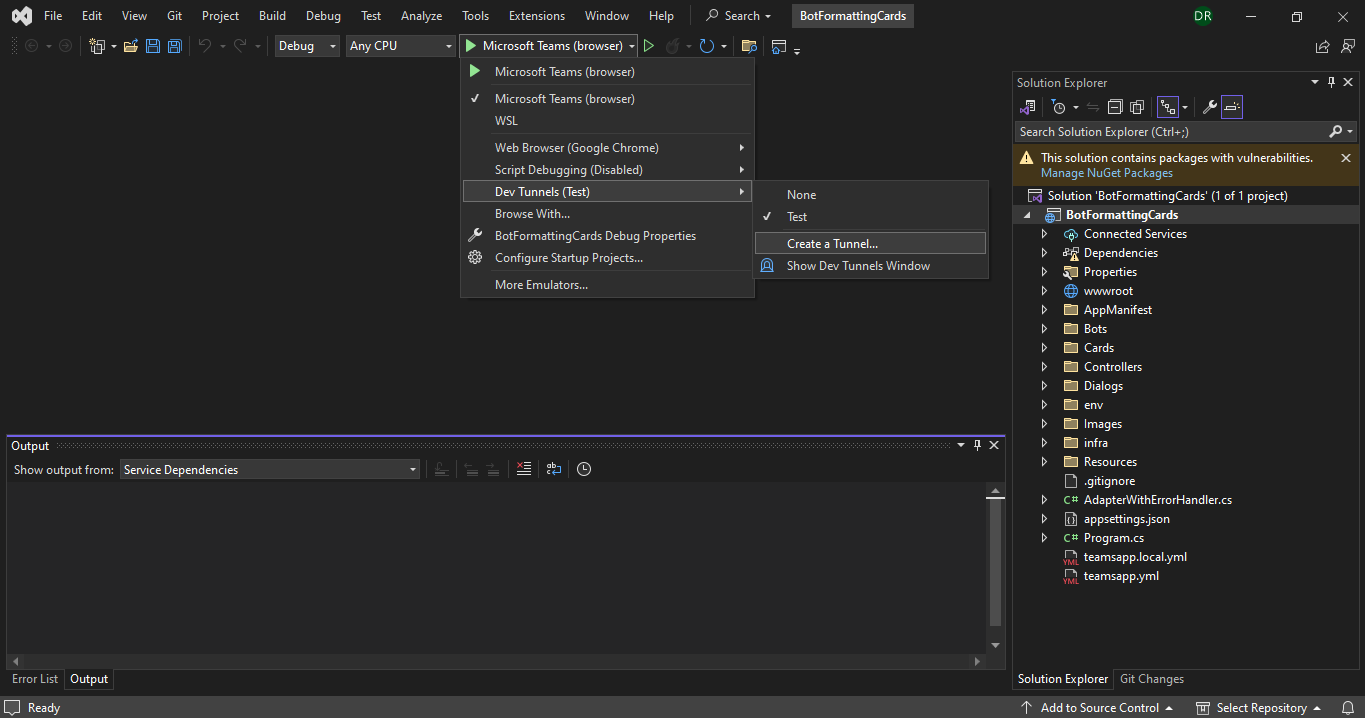Click Clear All icon in Output toolbar
The height and width of the screenshot is (718, 1365).
[x=523, y=469]
